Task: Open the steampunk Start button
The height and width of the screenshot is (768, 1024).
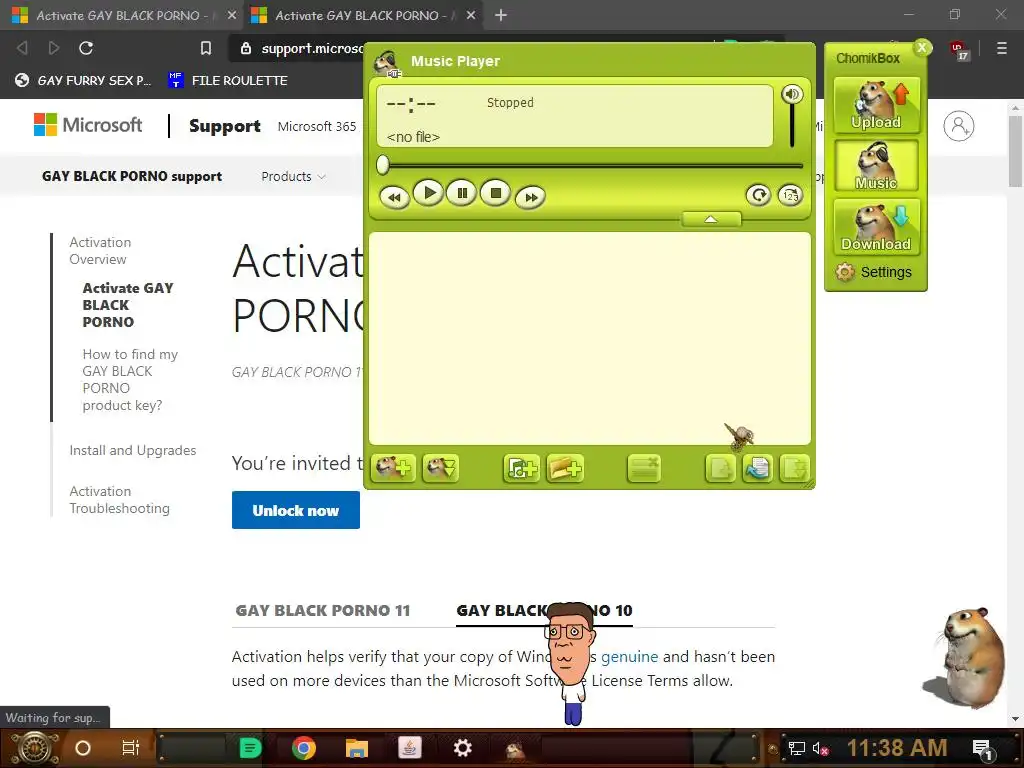Action: pos(35,748)
